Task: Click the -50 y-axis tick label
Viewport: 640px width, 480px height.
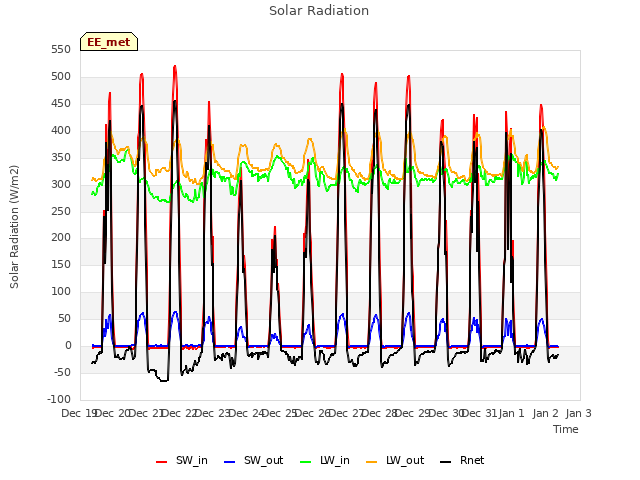Action: click(62, 372)
